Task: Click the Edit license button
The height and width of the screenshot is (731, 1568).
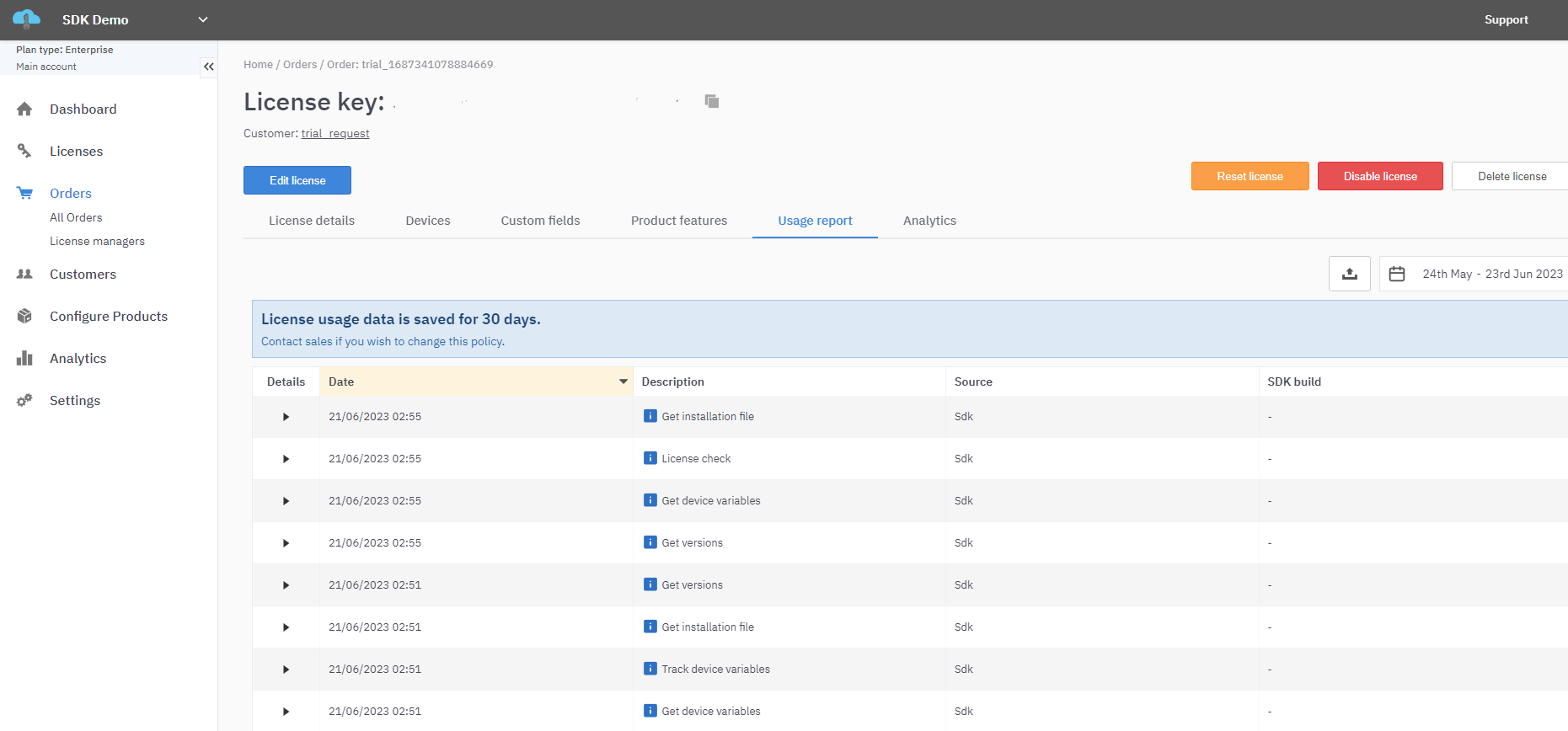Action: point(297,180)
